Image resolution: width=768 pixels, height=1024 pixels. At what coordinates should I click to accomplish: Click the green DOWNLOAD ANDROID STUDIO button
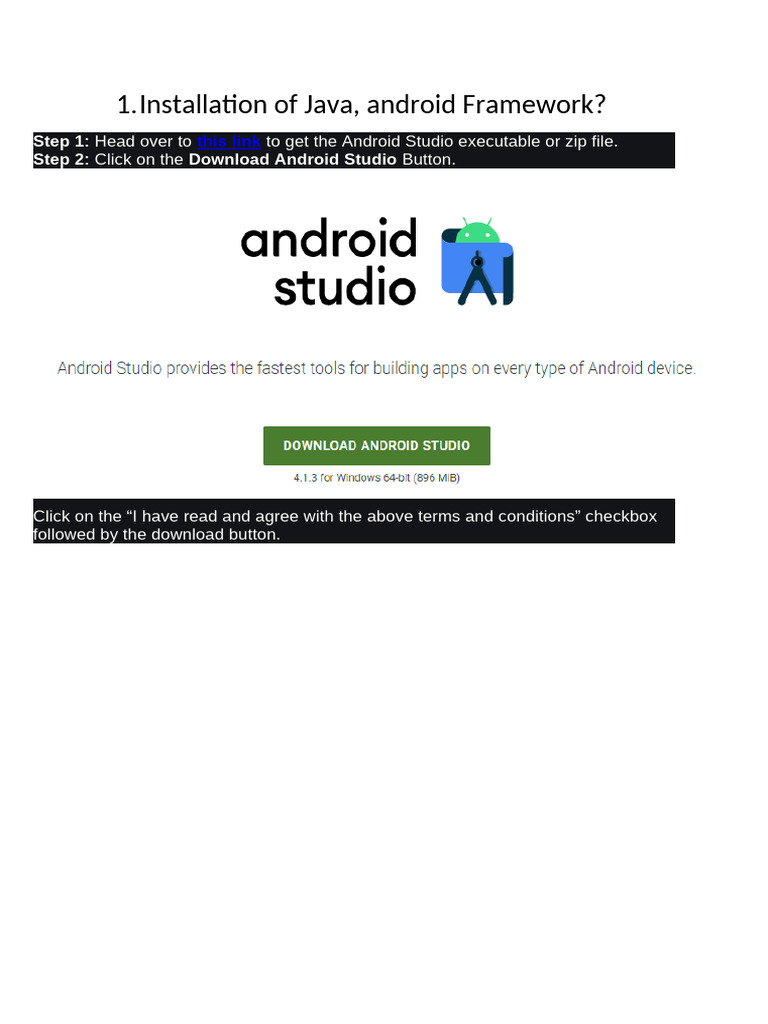(377, 446)
